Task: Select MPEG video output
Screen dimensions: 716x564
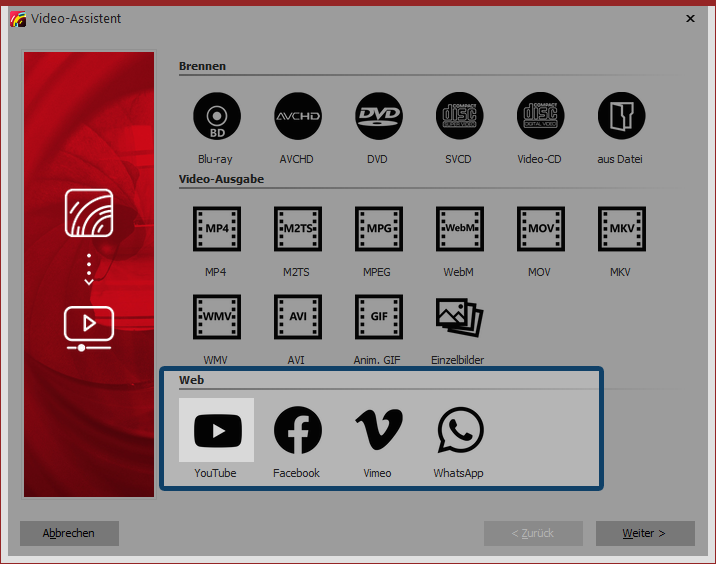Action: [378, 231]
